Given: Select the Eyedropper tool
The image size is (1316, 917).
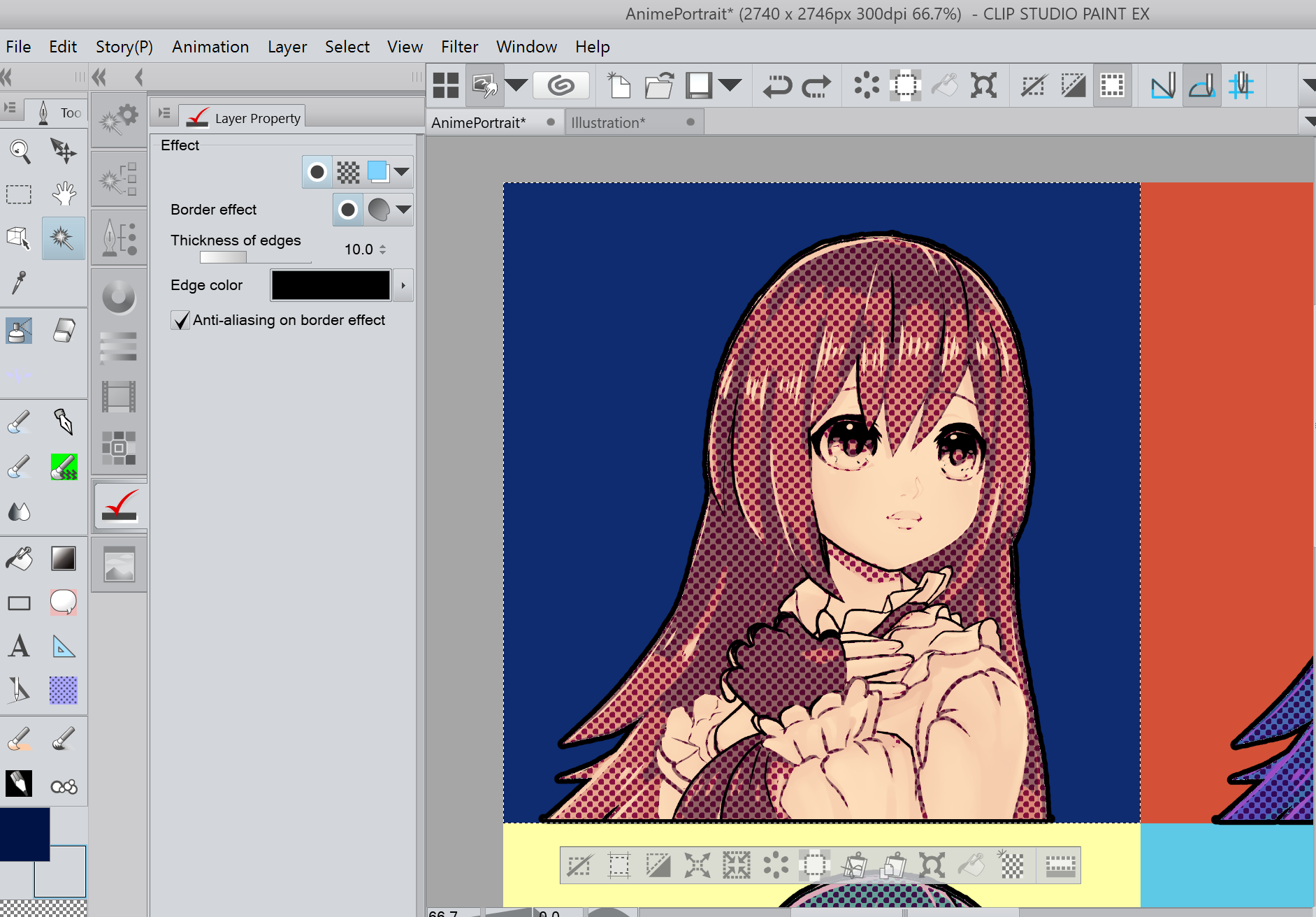Looking at the screenshot, I should (x=19, y=282).
